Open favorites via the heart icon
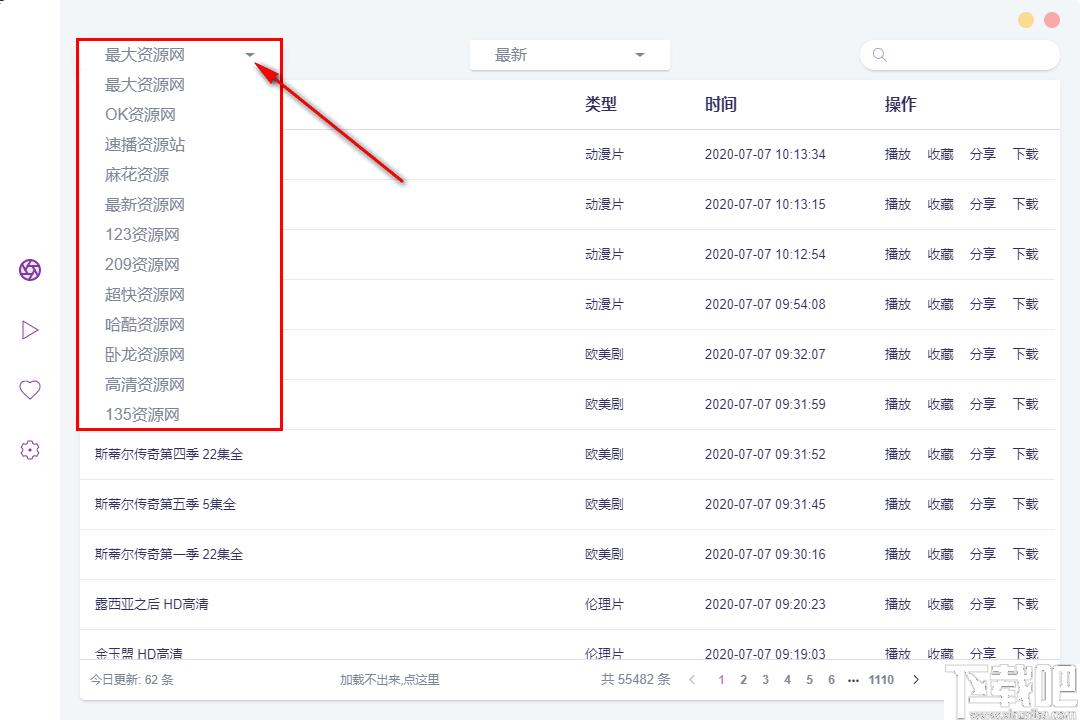 tap(30, 390)
